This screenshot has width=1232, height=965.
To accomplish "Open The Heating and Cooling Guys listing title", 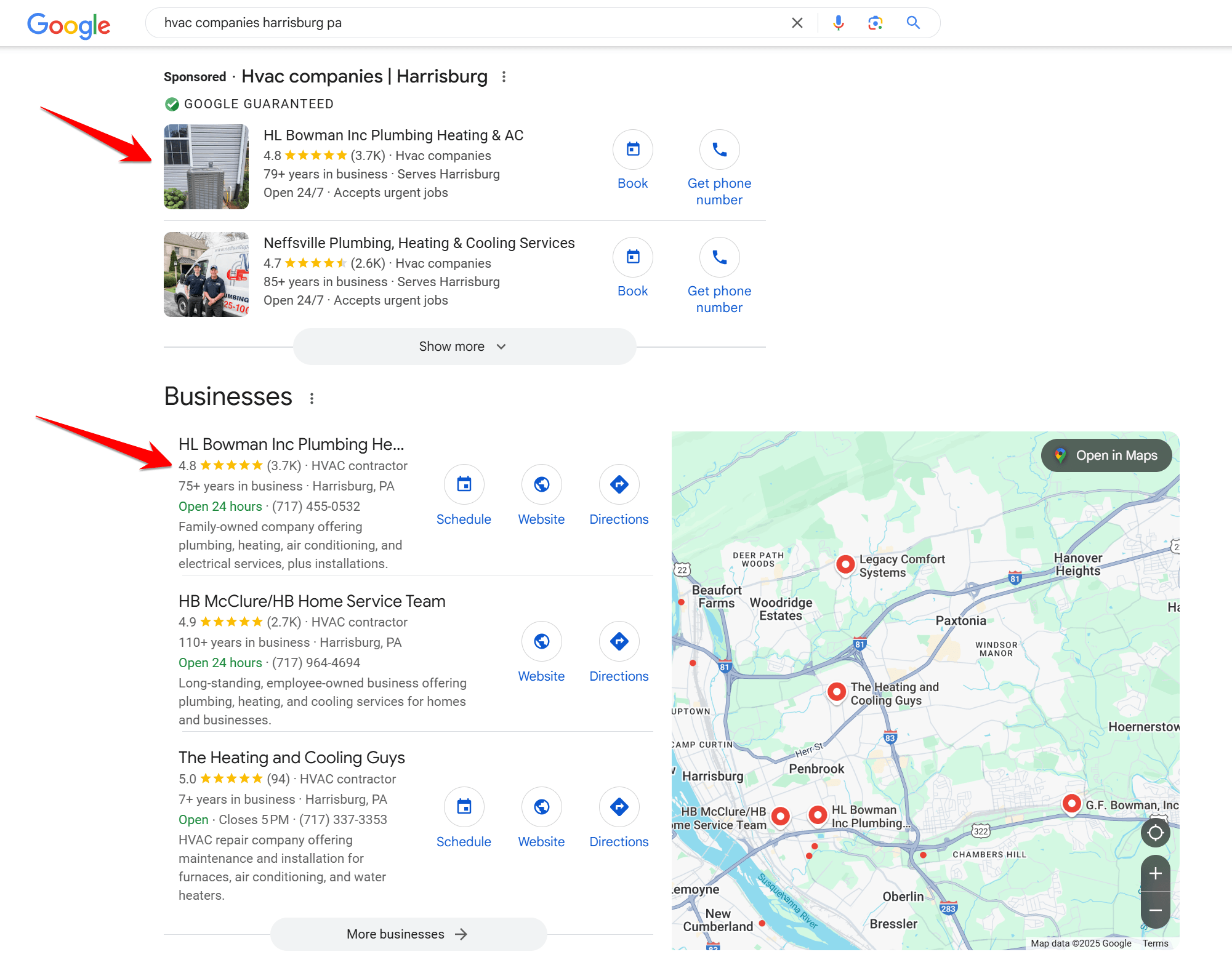I will click(x=292, y=758).
